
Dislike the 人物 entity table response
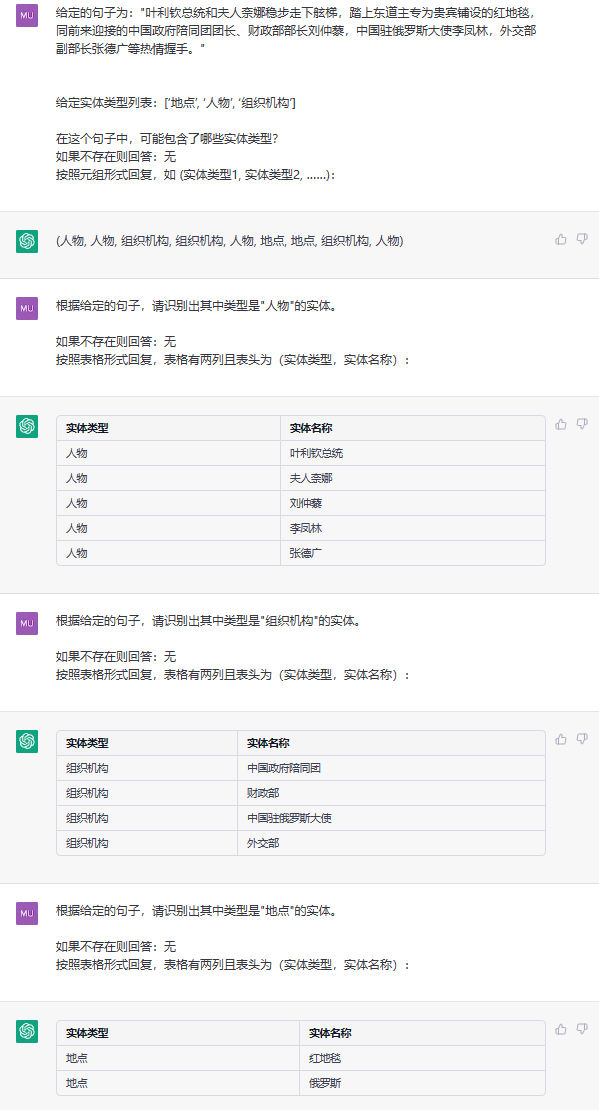click(x=582, y=424)
